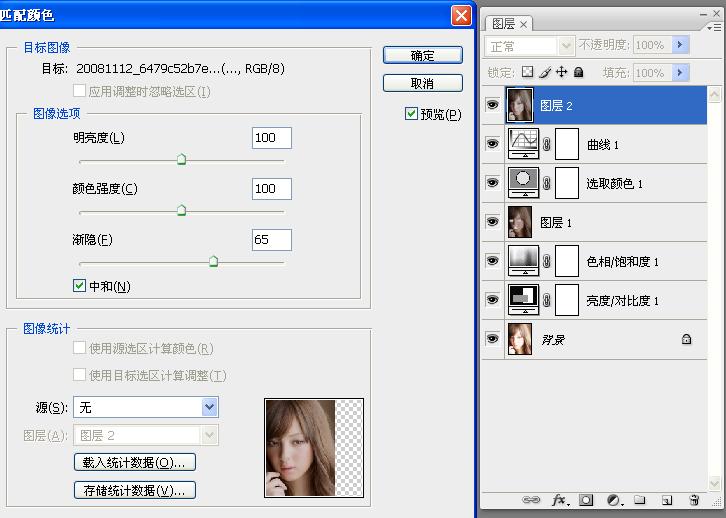
Task: Select the layer named 亮度/对比度 1
Action: click(594, 300)
